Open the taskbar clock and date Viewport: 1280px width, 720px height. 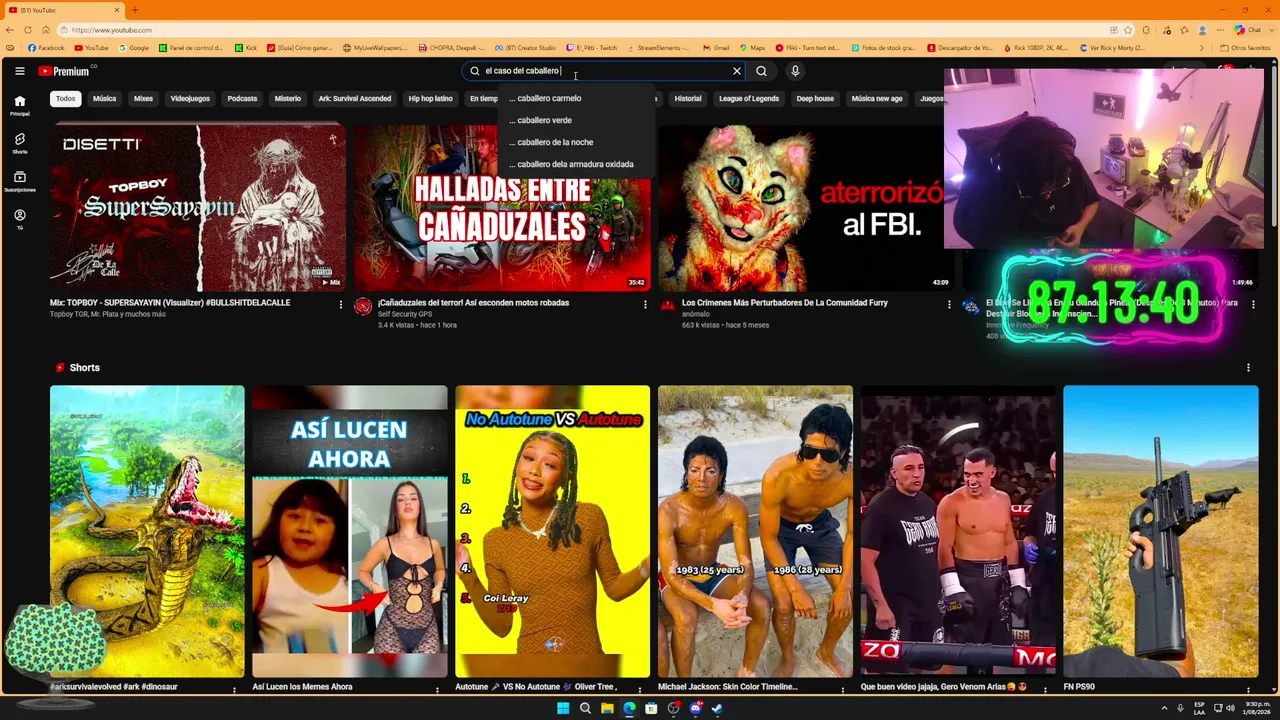point(1257,708)
